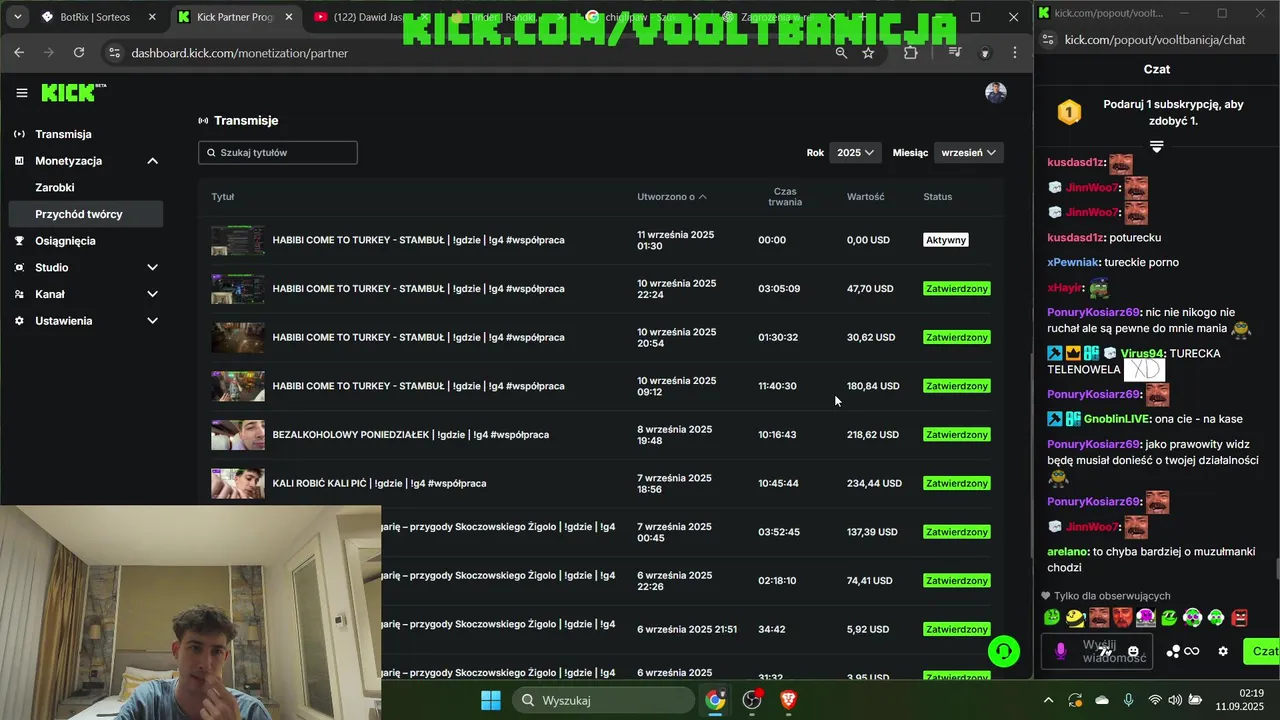Open the Wi-Fi network tray icon

coord(1155,700)
